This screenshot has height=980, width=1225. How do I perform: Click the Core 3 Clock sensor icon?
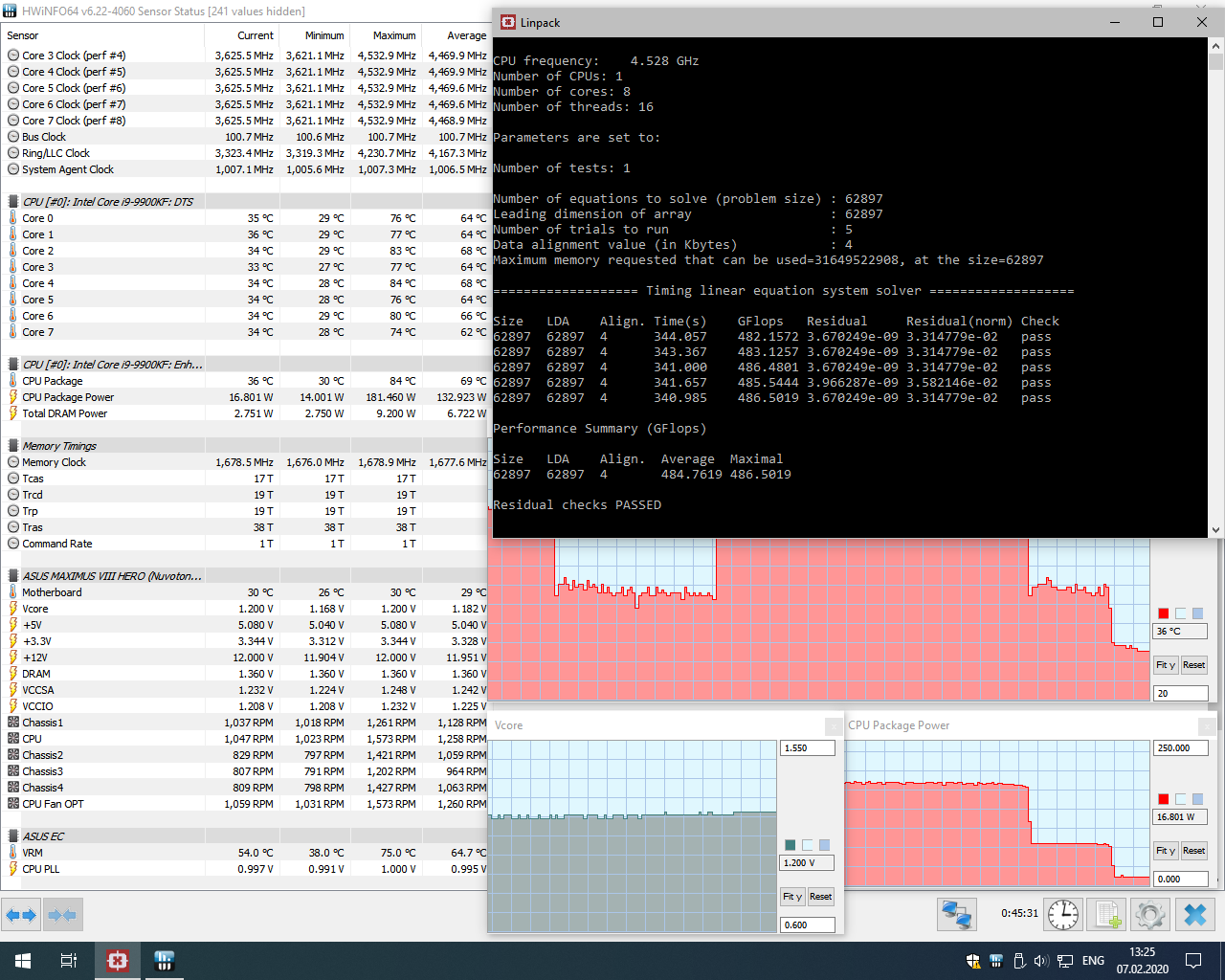pos(13,56)
